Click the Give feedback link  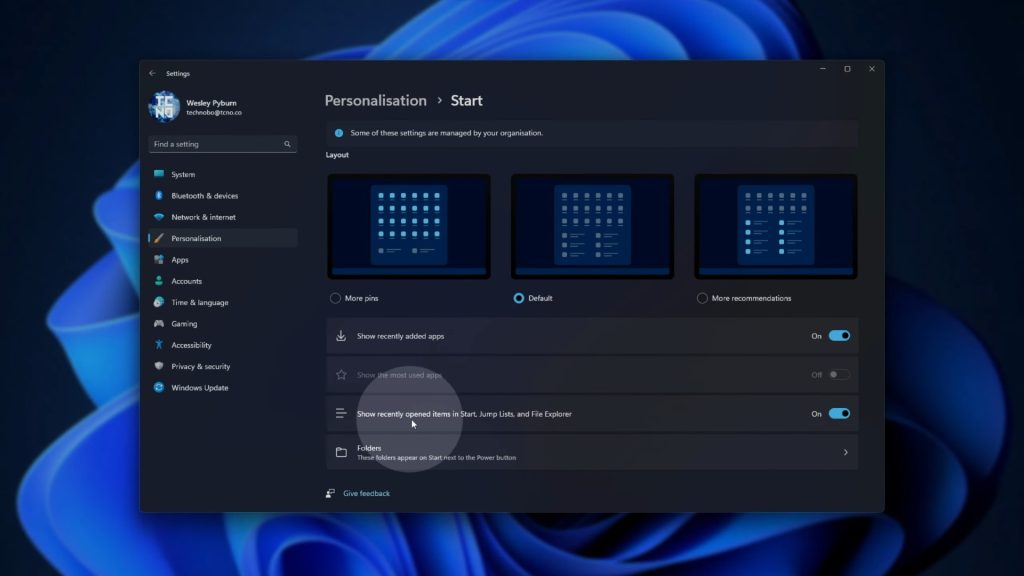pyautogui.click(x=366, y=494)
